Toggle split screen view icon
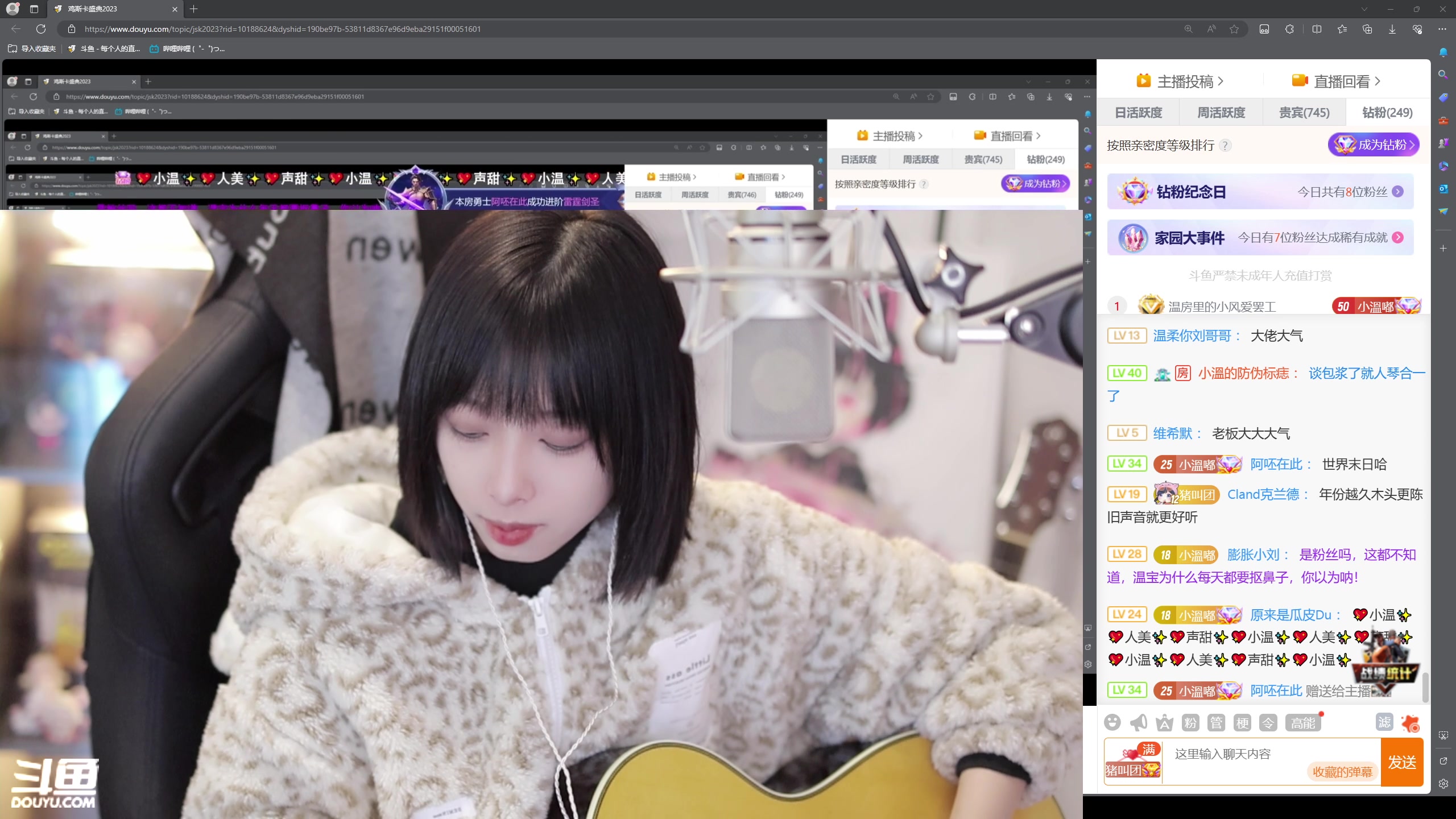 pos(1317,29)
